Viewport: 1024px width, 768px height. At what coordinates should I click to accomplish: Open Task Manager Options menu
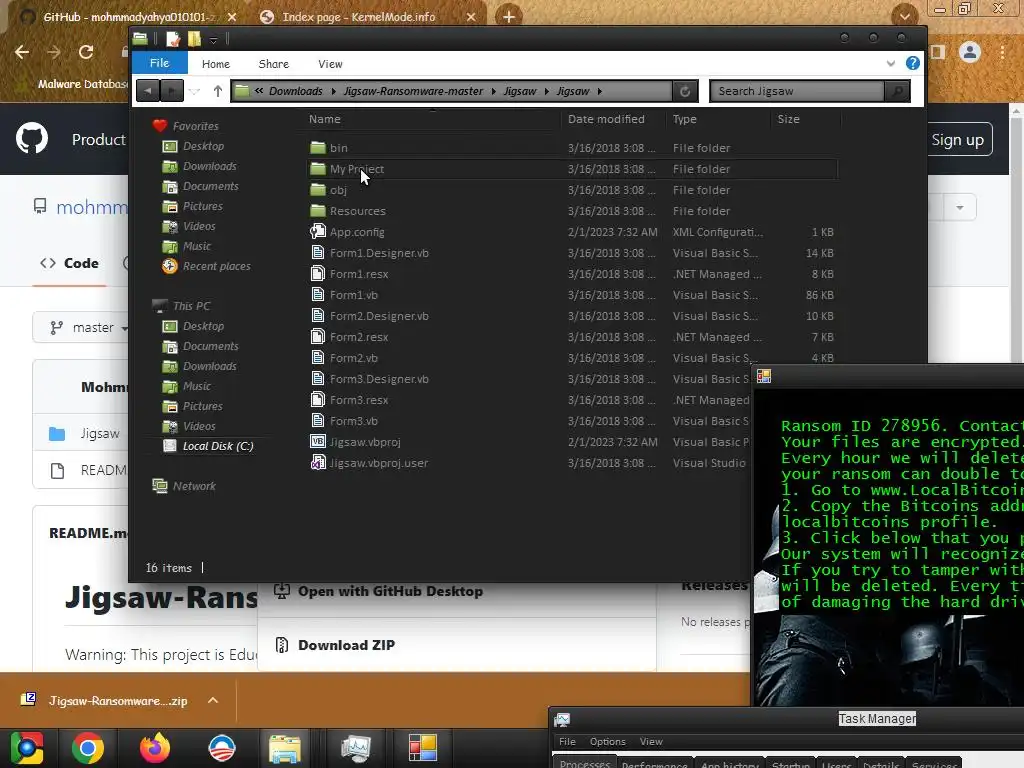(607, 742)
